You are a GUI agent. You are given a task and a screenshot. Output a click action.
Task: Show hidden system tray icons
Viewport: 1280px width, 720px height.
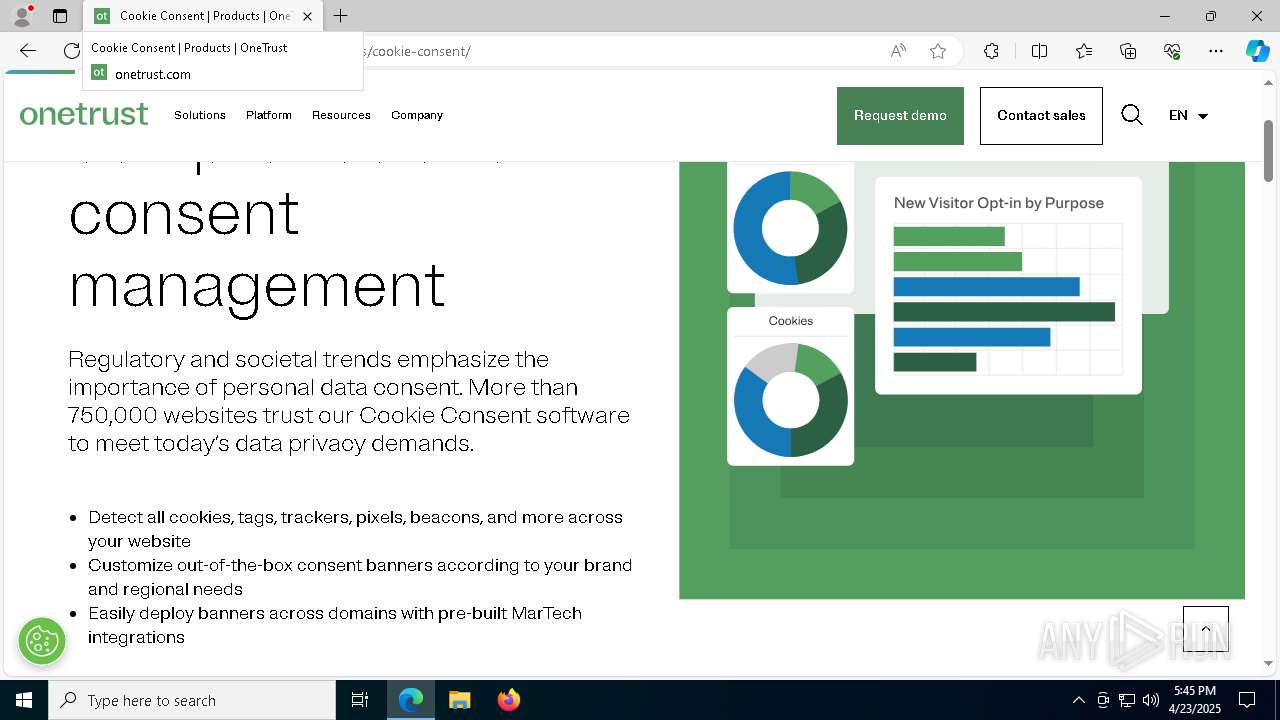coord(1078,700)
